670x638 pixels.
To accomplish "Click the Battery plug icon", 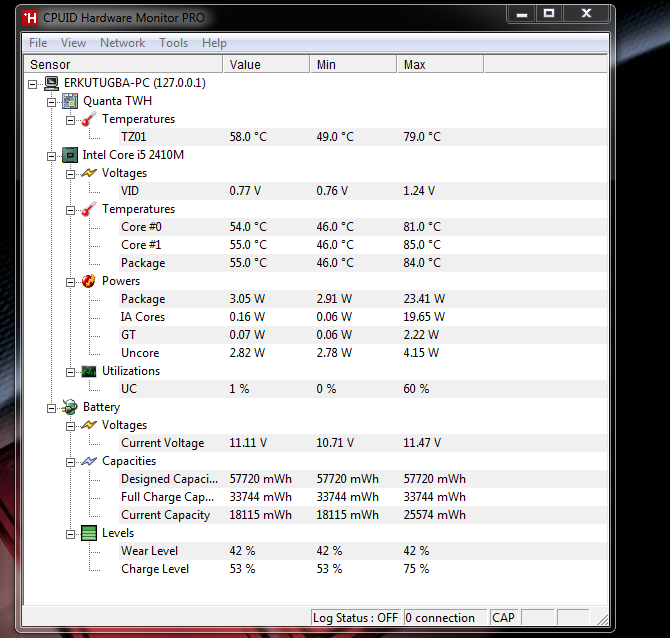I will pos(70,407).
